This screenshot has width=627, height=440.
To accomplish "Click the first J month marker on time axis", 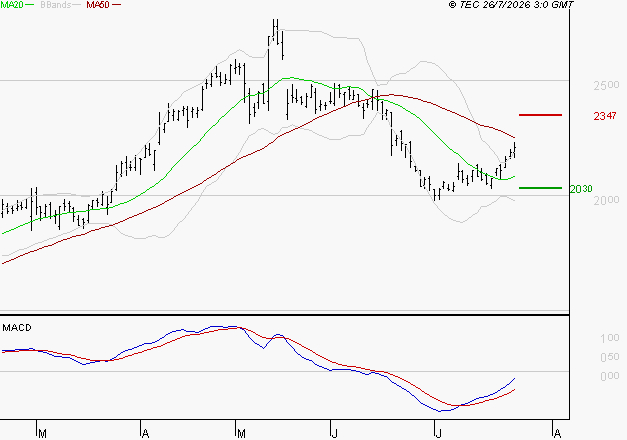I will tap(334, 433).
